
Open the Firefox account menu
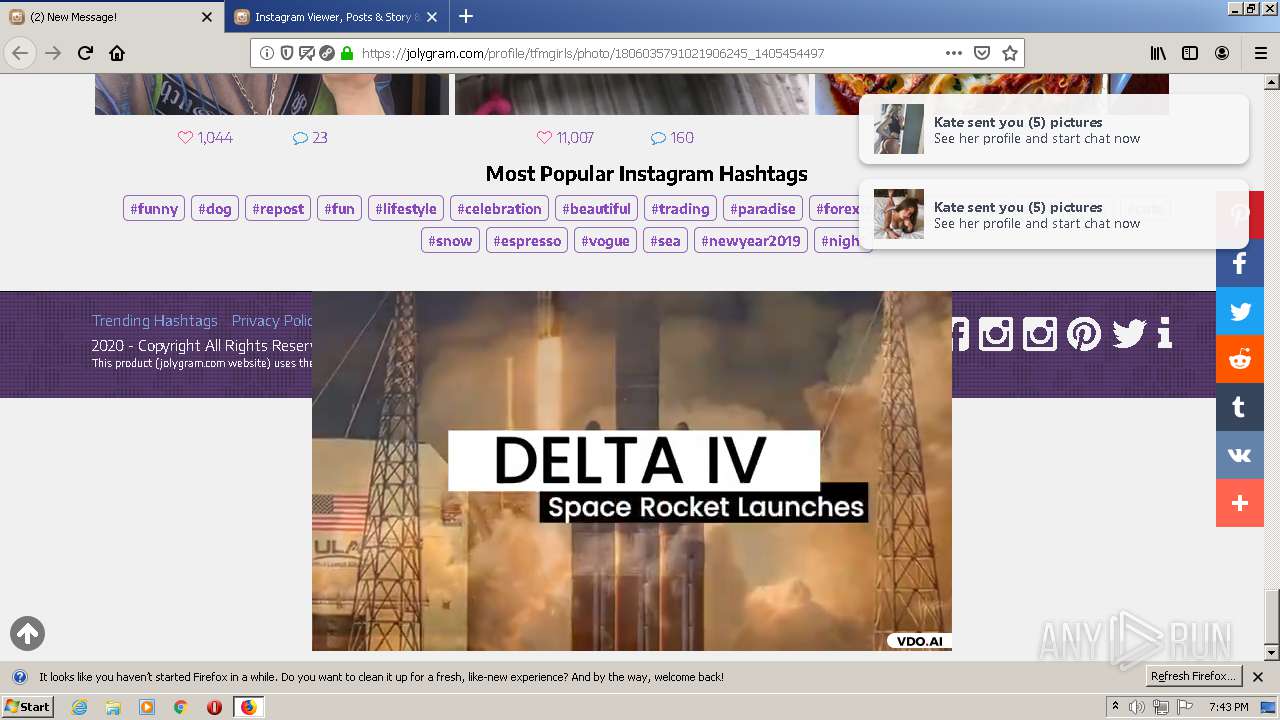click(x=1222, y=53)
